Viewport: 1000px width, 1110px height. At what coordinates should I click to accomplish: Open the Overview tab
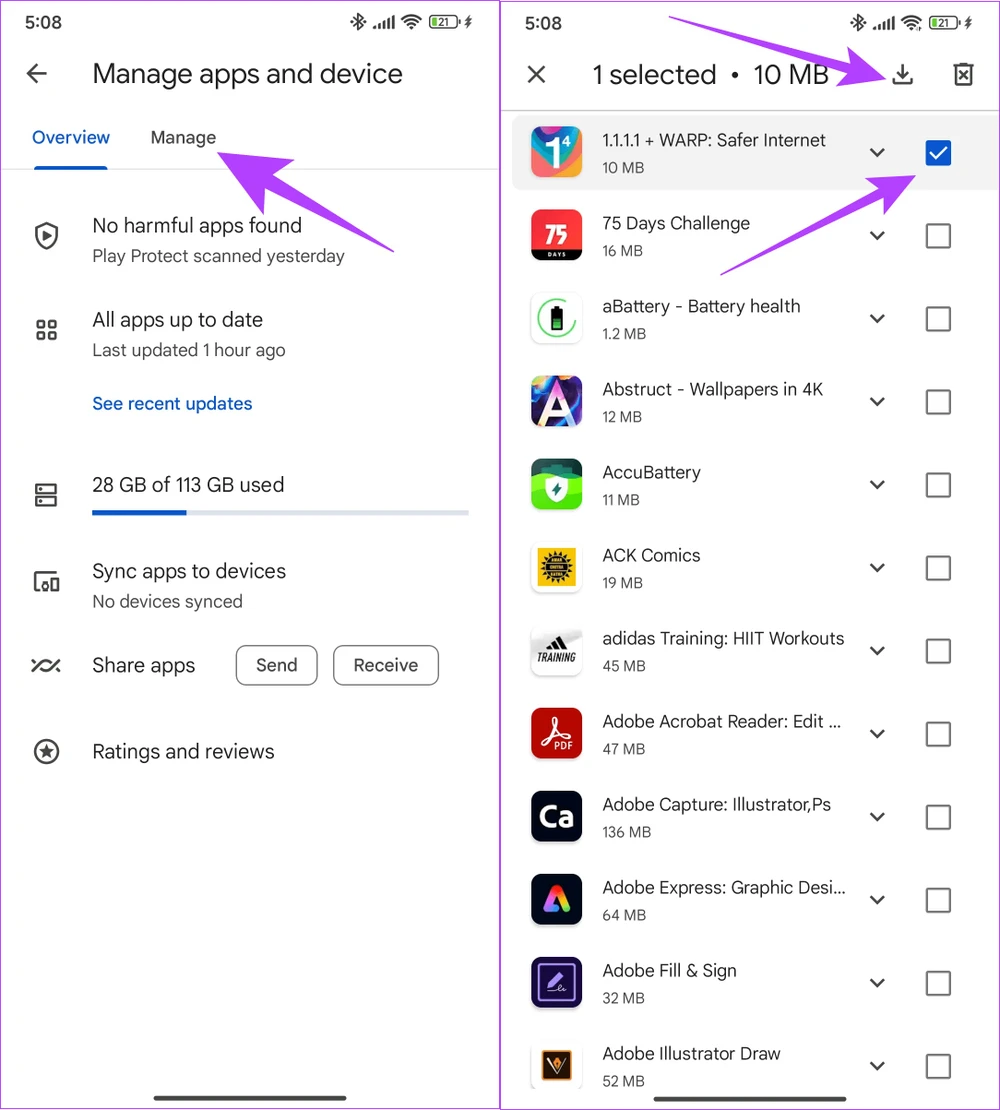click(71, 138)
